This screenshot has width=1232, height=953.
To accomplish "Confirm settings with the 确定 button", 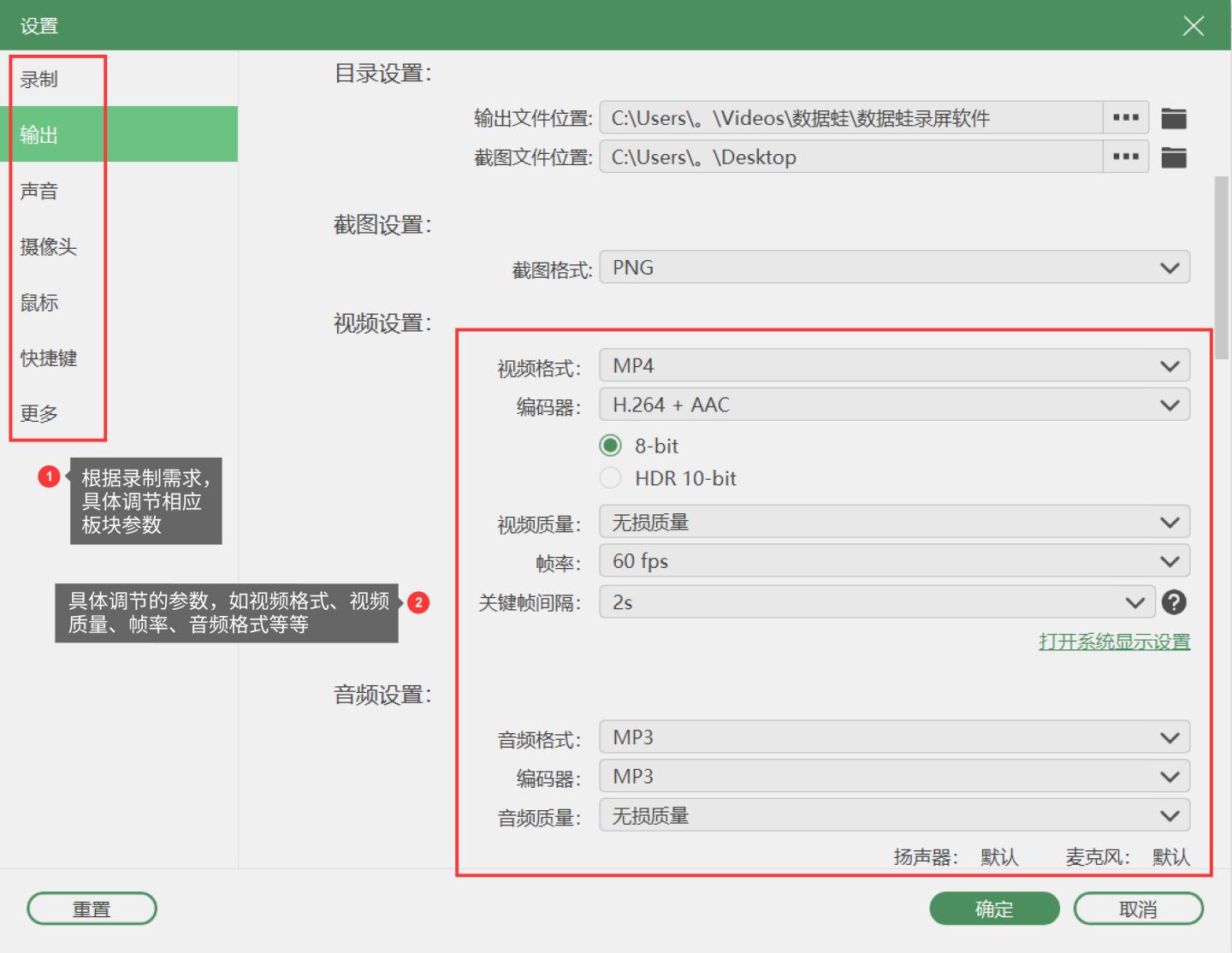I will tap(994, 909).
